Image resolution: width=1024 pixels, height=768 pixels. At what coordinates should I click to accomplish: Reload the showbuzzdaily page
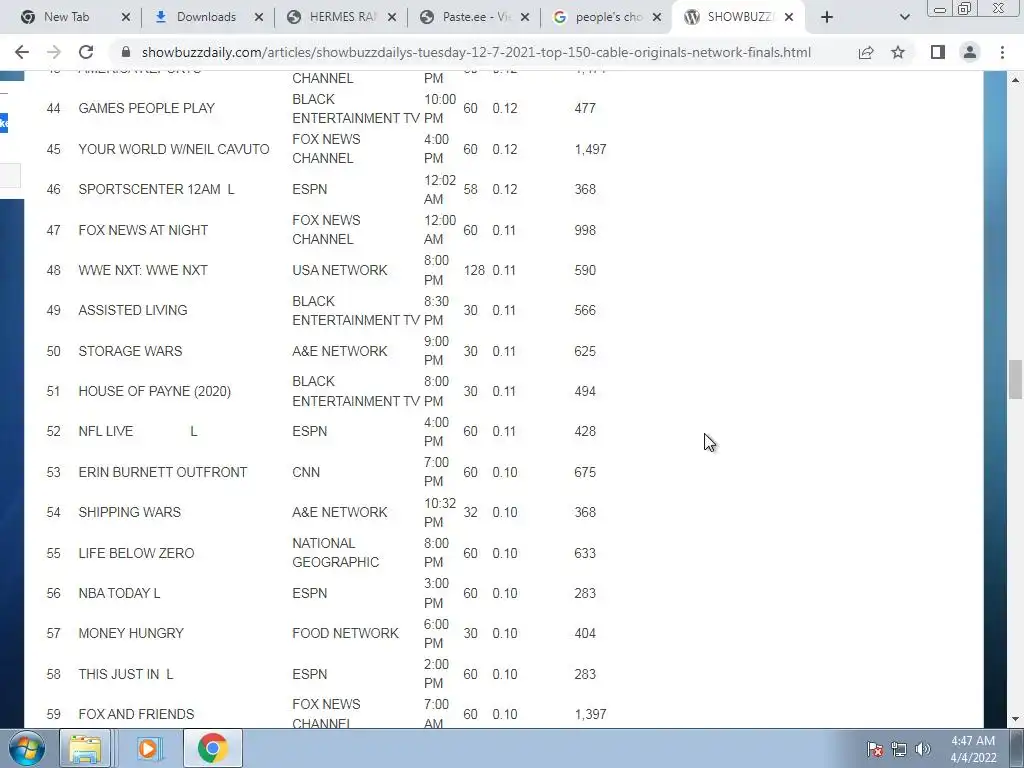tap(86, 52)
